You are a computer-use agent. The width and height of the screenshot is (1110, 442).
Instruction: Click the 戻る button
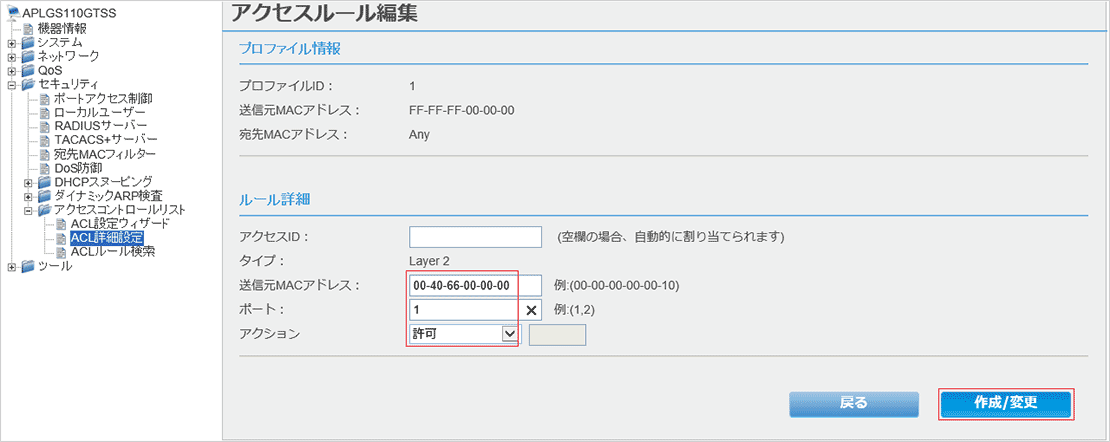(854, 403)
